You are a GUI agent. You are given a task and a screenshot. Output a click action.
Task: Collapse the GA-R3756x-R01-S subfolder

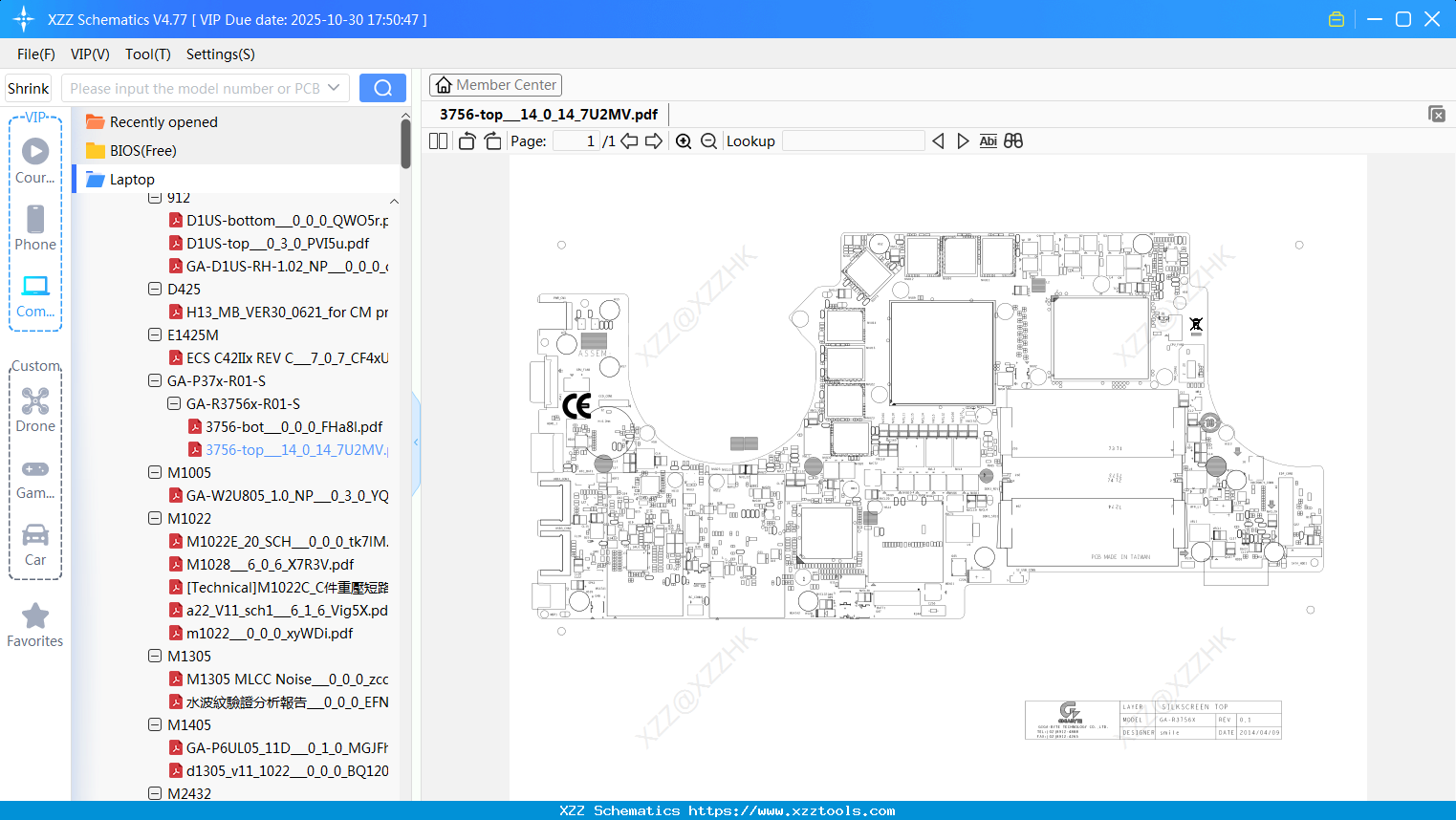pyautogui.click(x=174, y=403)
